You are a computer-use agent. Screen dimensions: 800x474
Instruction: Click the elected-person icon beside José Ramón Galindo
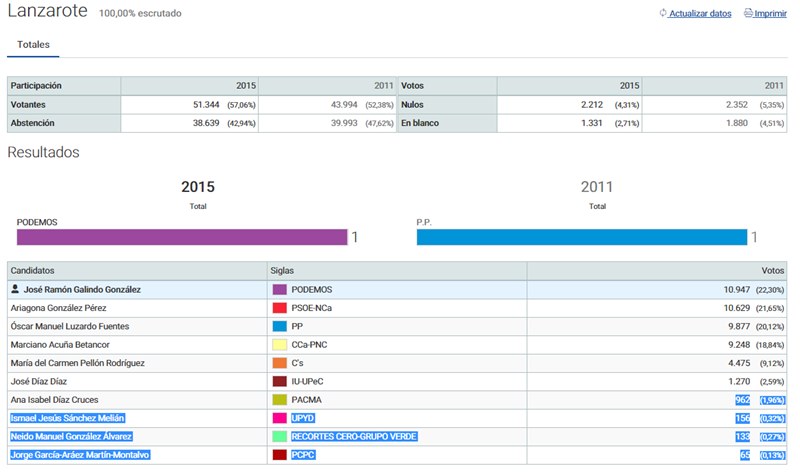(x=15, y=289)
